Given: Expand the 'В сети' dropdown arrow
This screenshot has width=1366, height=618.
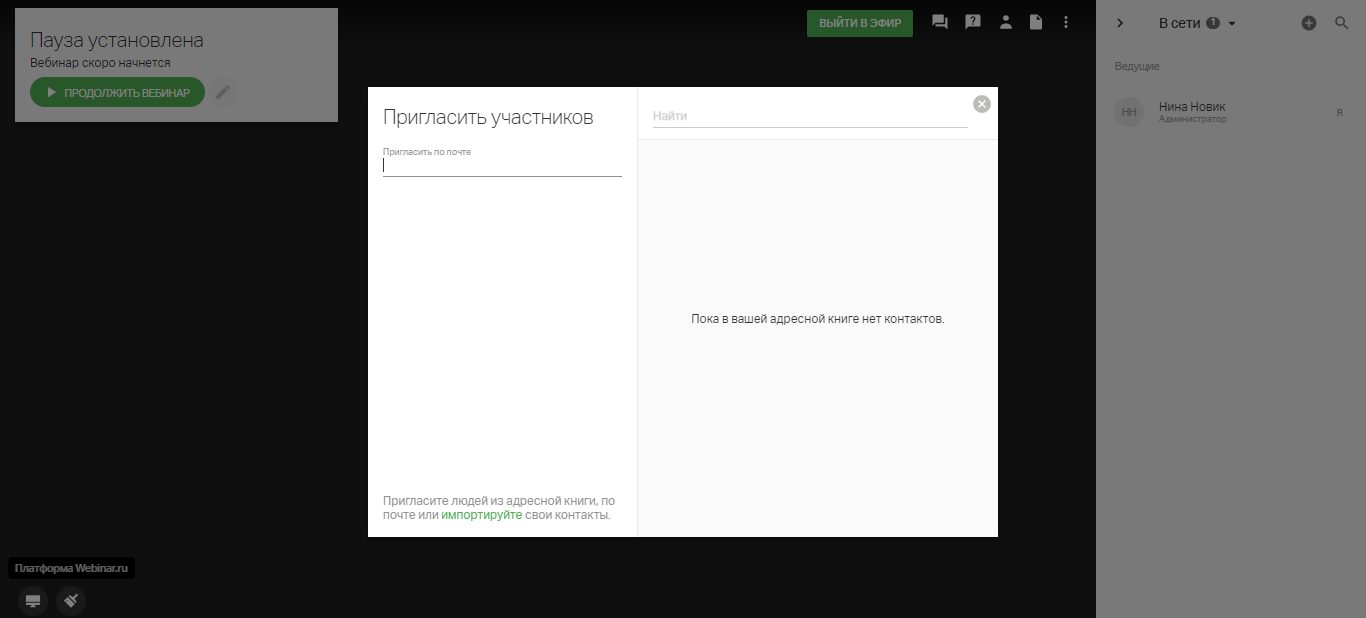Looking at the screenshot, I should (x=1232, y=24).
